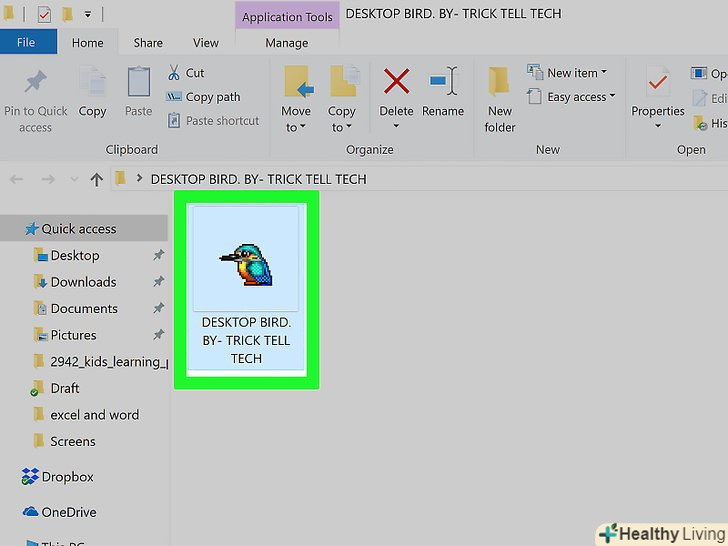Image resolution: width=728 pixels, height=546 pixels.
Task: Expand the Easy access dropdown
Action: pos(612,96)
